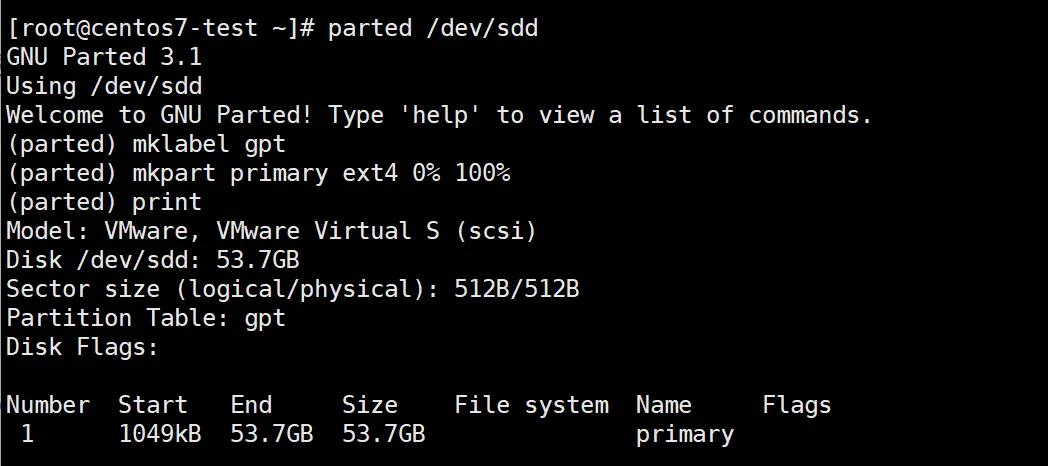Click the '1049kB' start value
The height and width of the screenshot is (466, 1048).
click(x=160, y=435)
